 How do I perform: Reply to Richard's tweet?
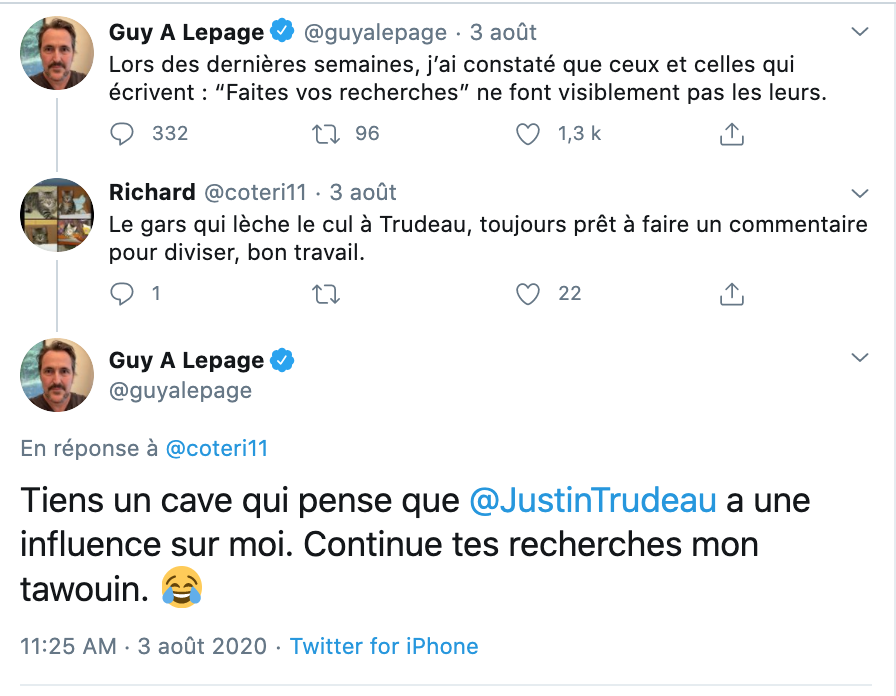click(x=122, y=294)
